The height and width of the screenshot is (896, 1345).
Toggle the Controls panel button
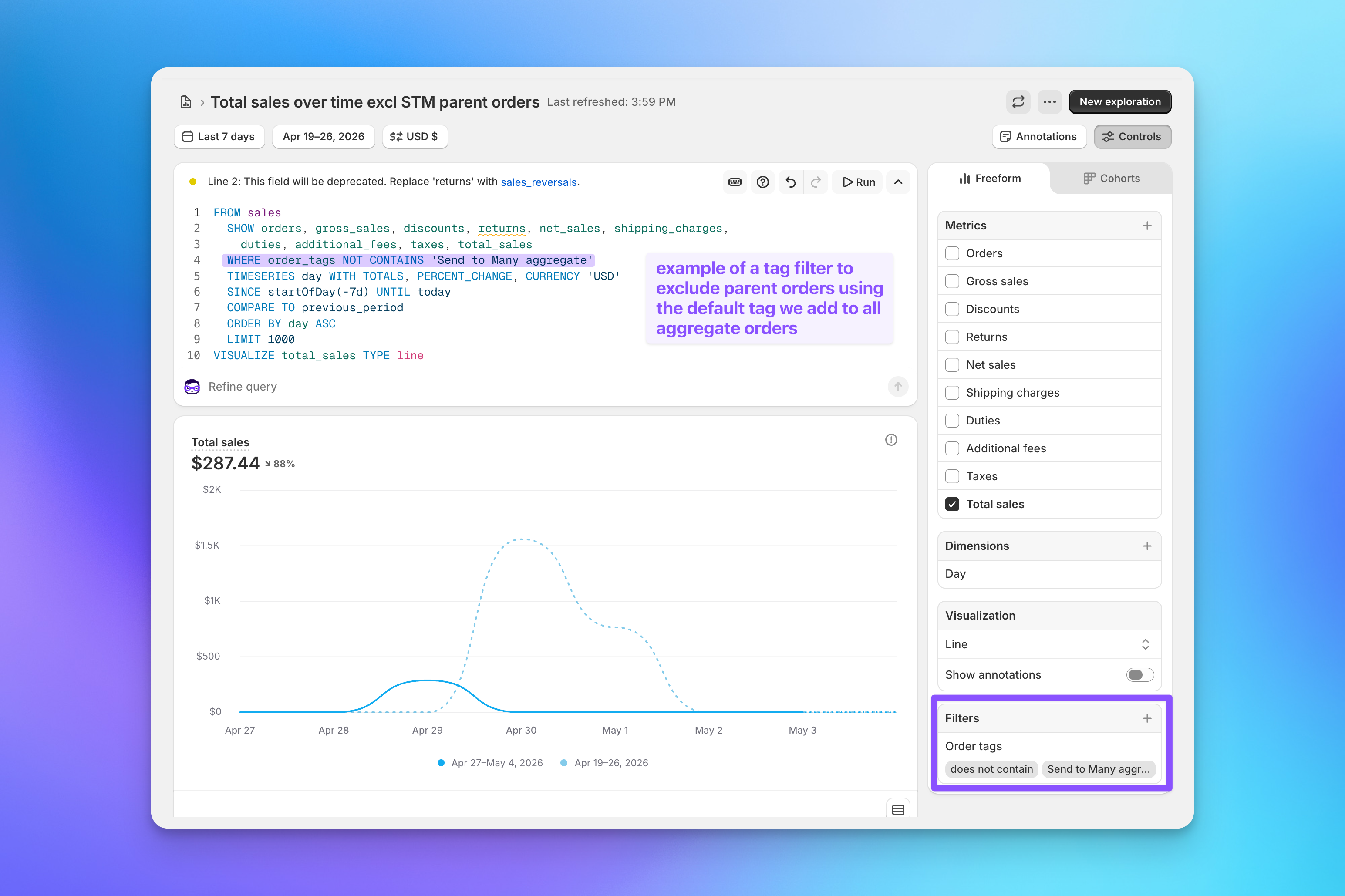click(x=1133, y=137)
